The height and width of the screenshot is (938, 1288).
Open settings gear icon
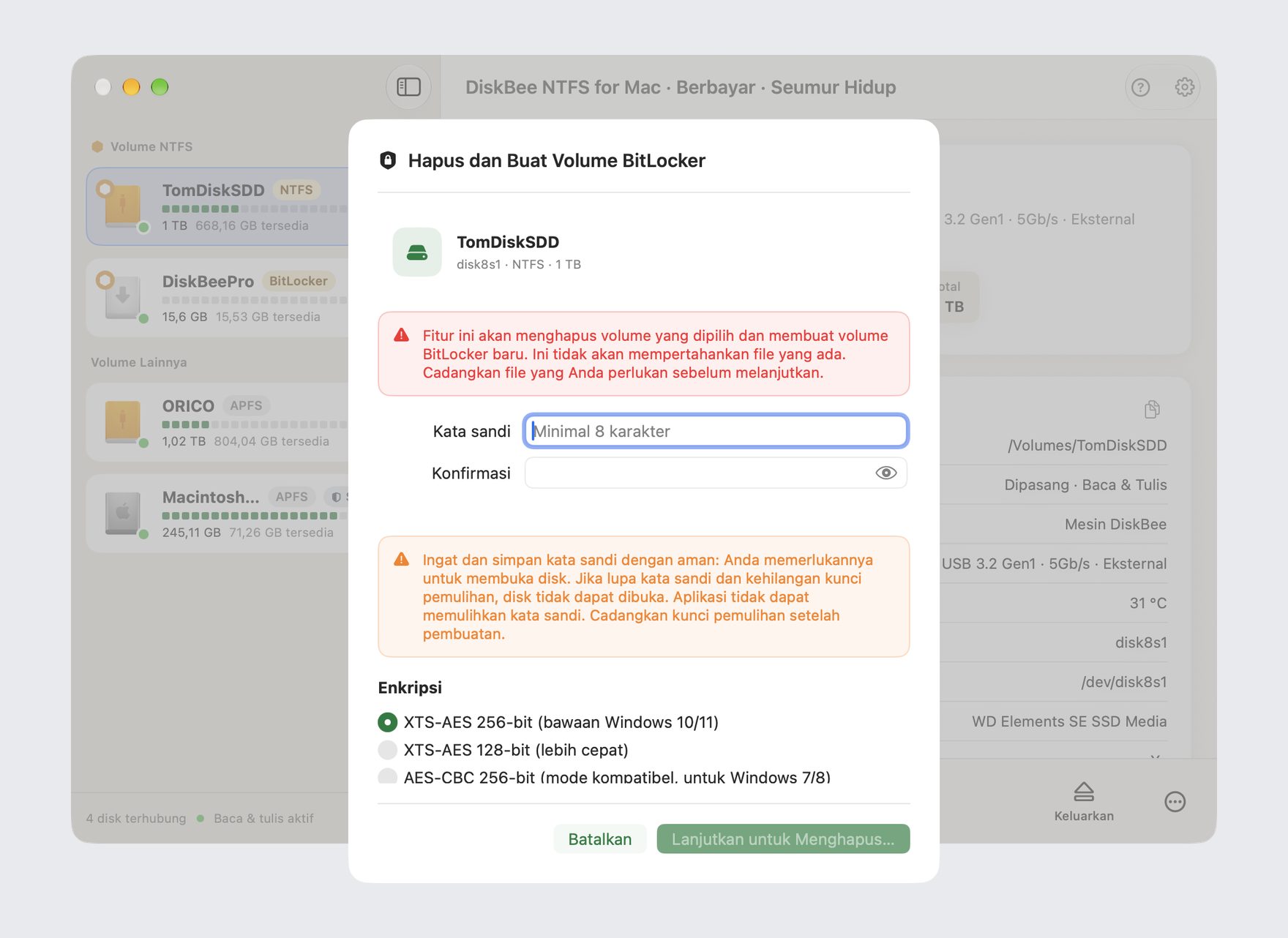[x=1184, y=88]
